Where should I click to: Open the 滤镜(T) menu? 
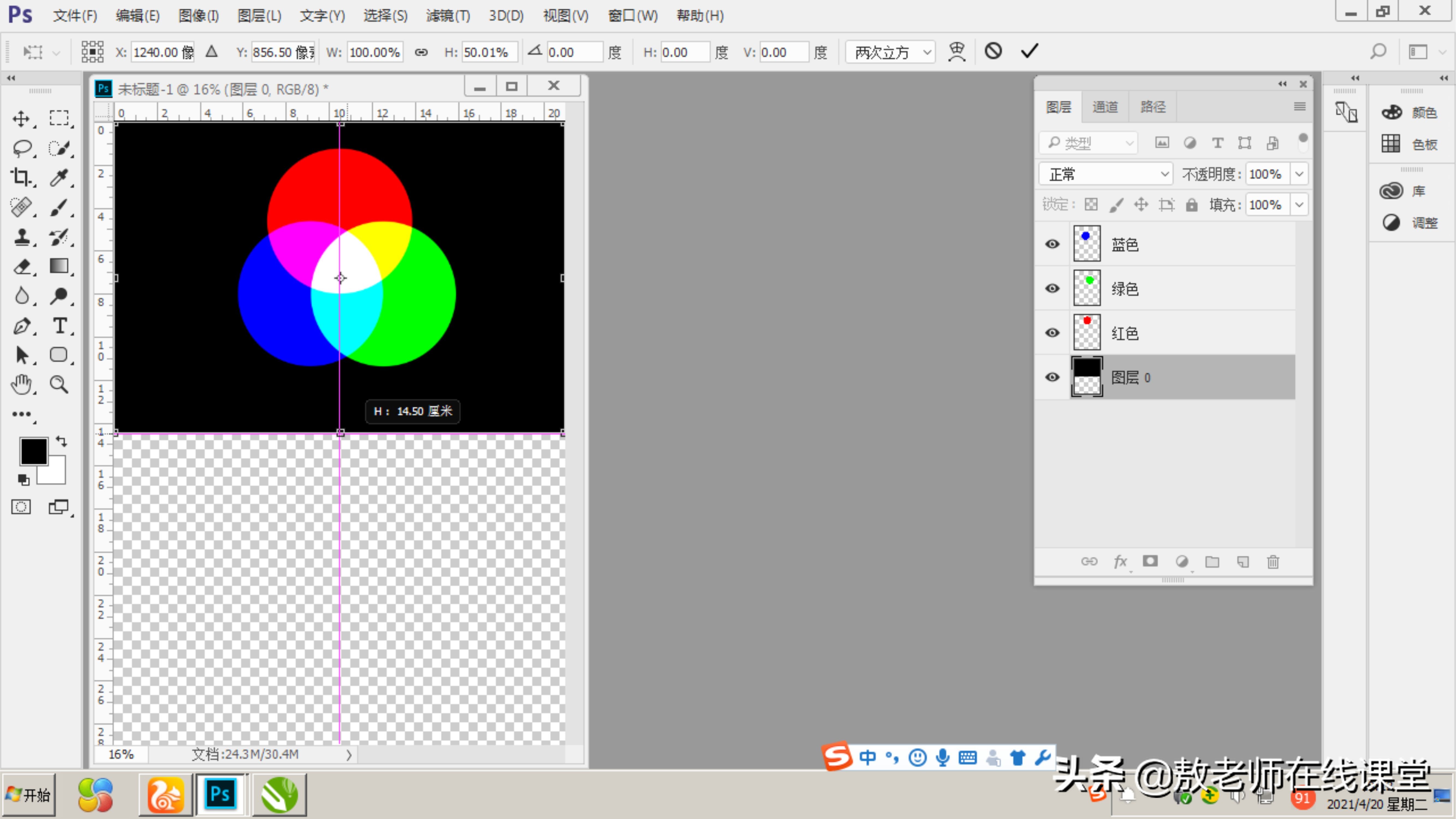[448, 16]
